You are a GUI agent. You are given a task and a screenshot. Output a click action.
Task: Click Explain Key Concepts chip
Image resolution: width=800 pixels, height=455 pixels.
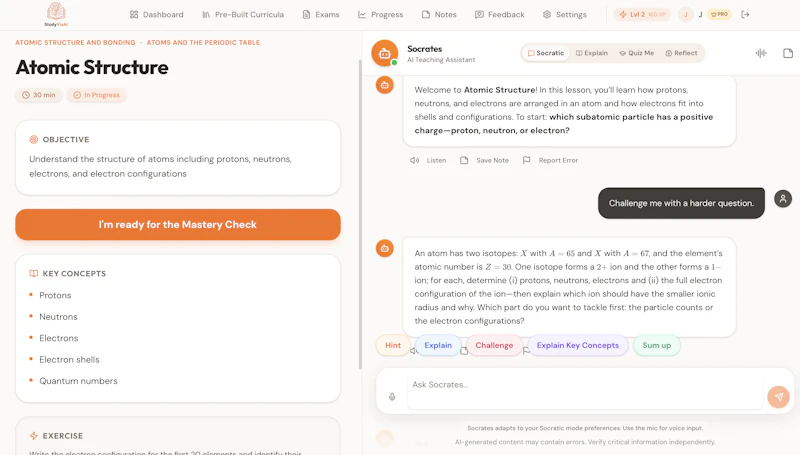[578, 345]
